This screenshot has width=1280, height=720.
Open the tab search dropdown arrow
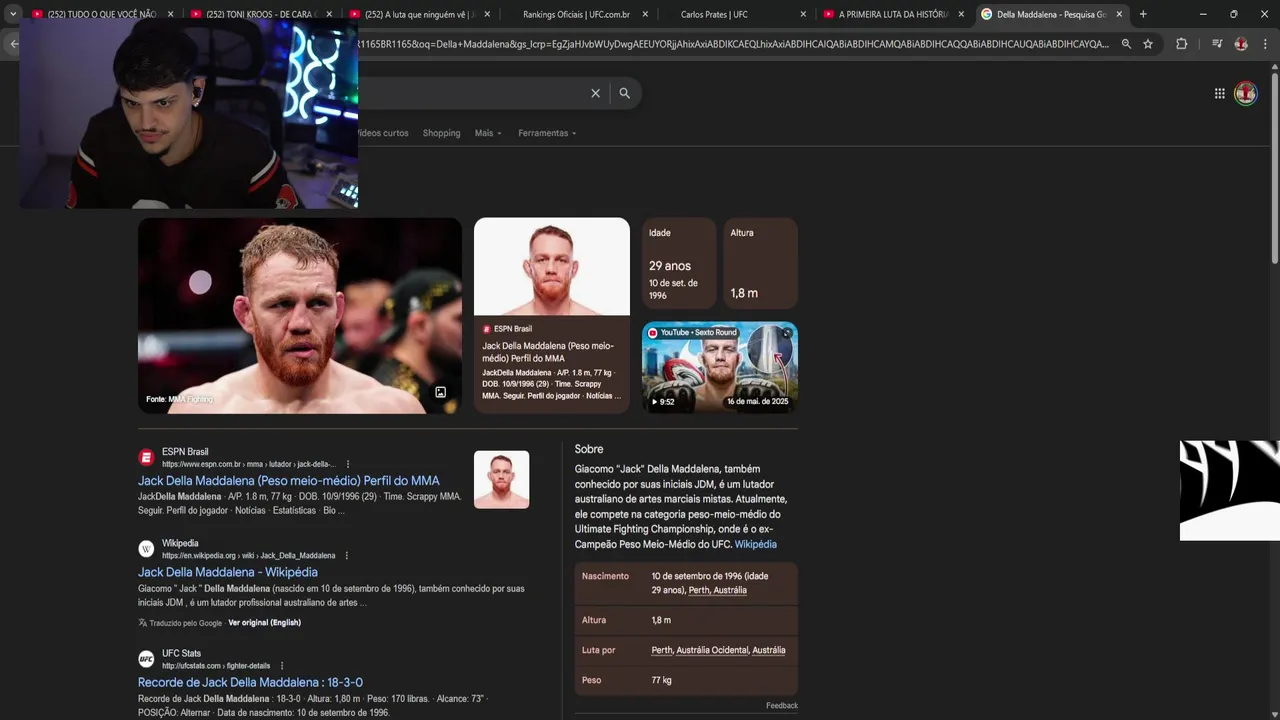pos(13,14)
